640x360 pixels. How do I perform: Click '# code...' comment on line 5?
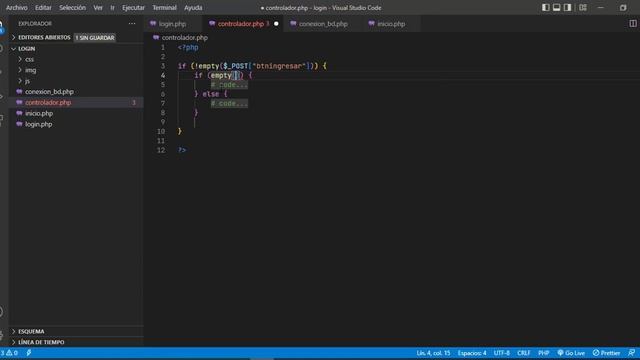coord(229,85)
